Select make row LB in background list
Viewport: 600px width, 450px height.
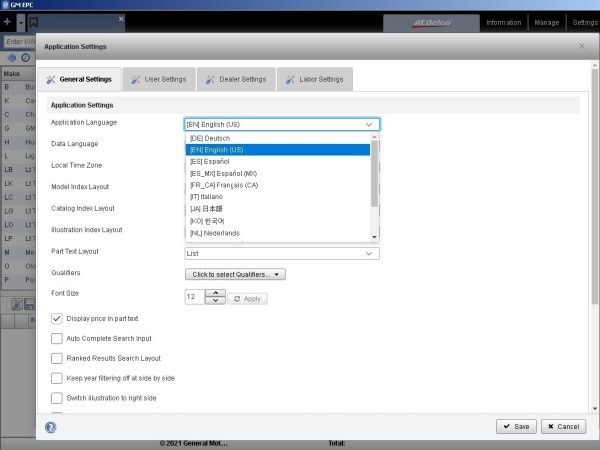coord(19,170)
